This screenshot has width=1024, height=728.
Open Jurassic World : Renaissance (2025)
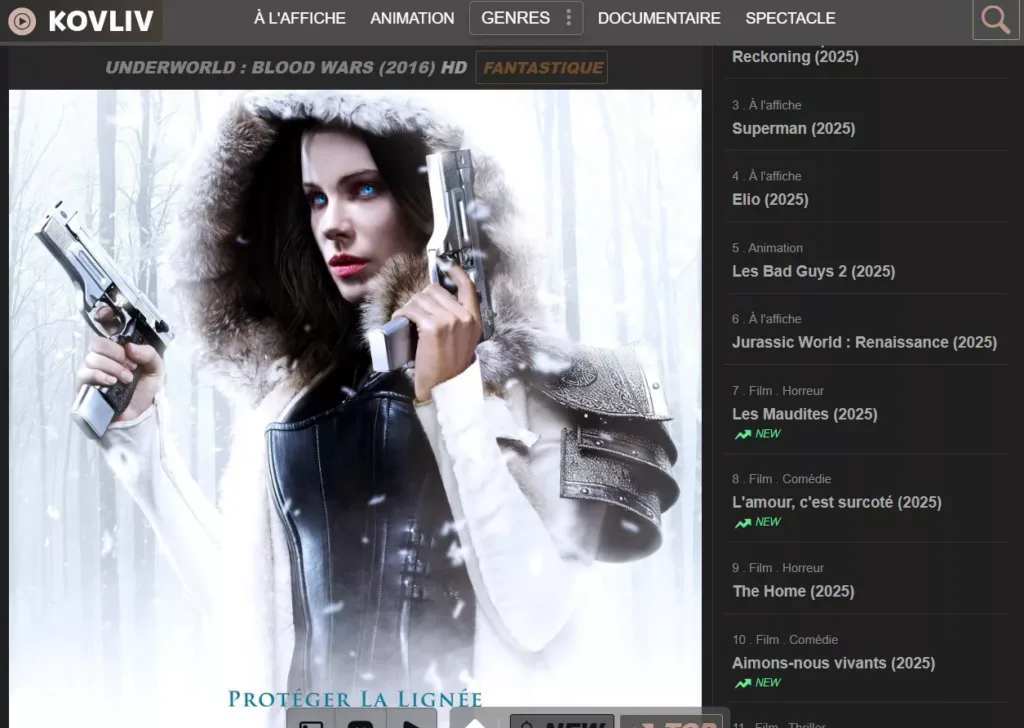tap(864, 342)
